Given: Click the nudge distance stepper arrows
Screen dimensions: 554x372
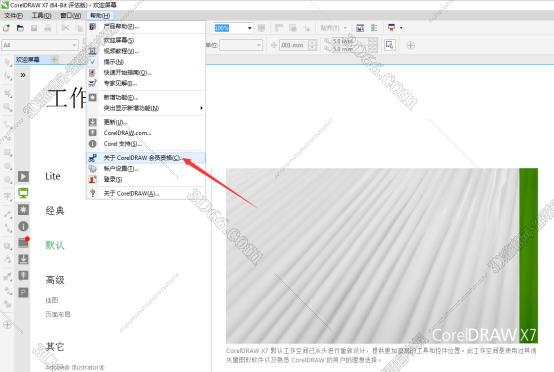Looking at the screenshot, I should click(312, 45).
